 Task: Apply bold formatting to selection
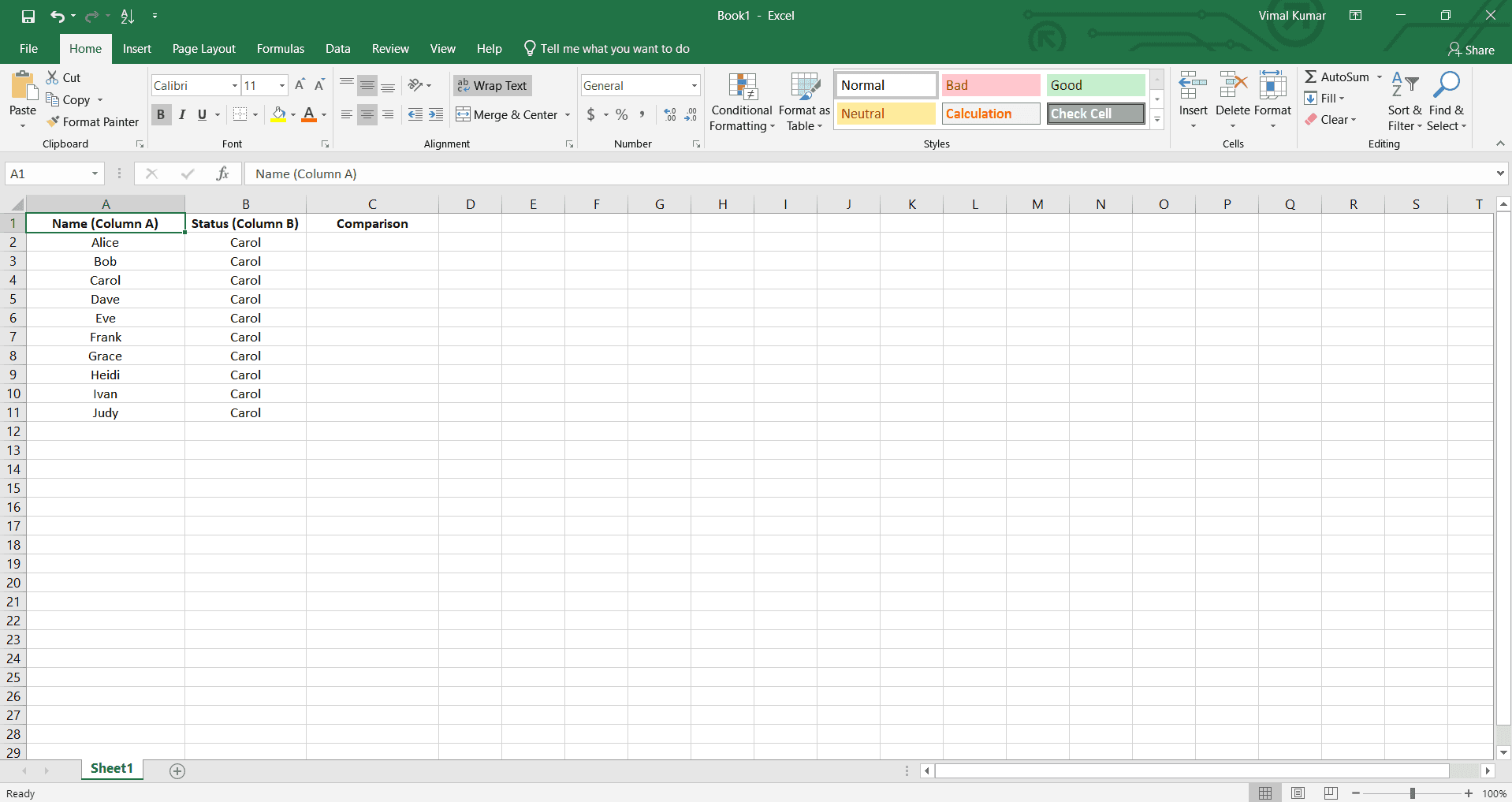(x=160, y=114)
